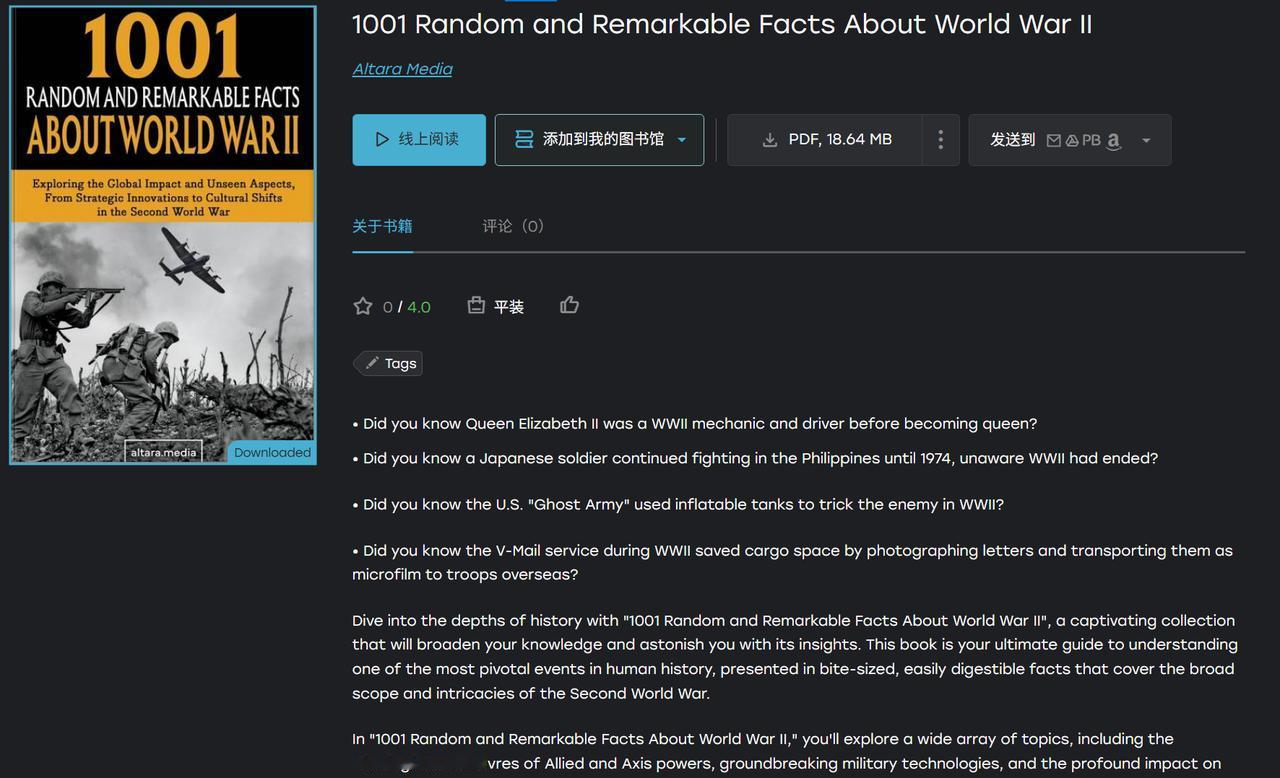Send the book to Google Drive icon
The image size is (1280, 778).
tap(1071, 141)
